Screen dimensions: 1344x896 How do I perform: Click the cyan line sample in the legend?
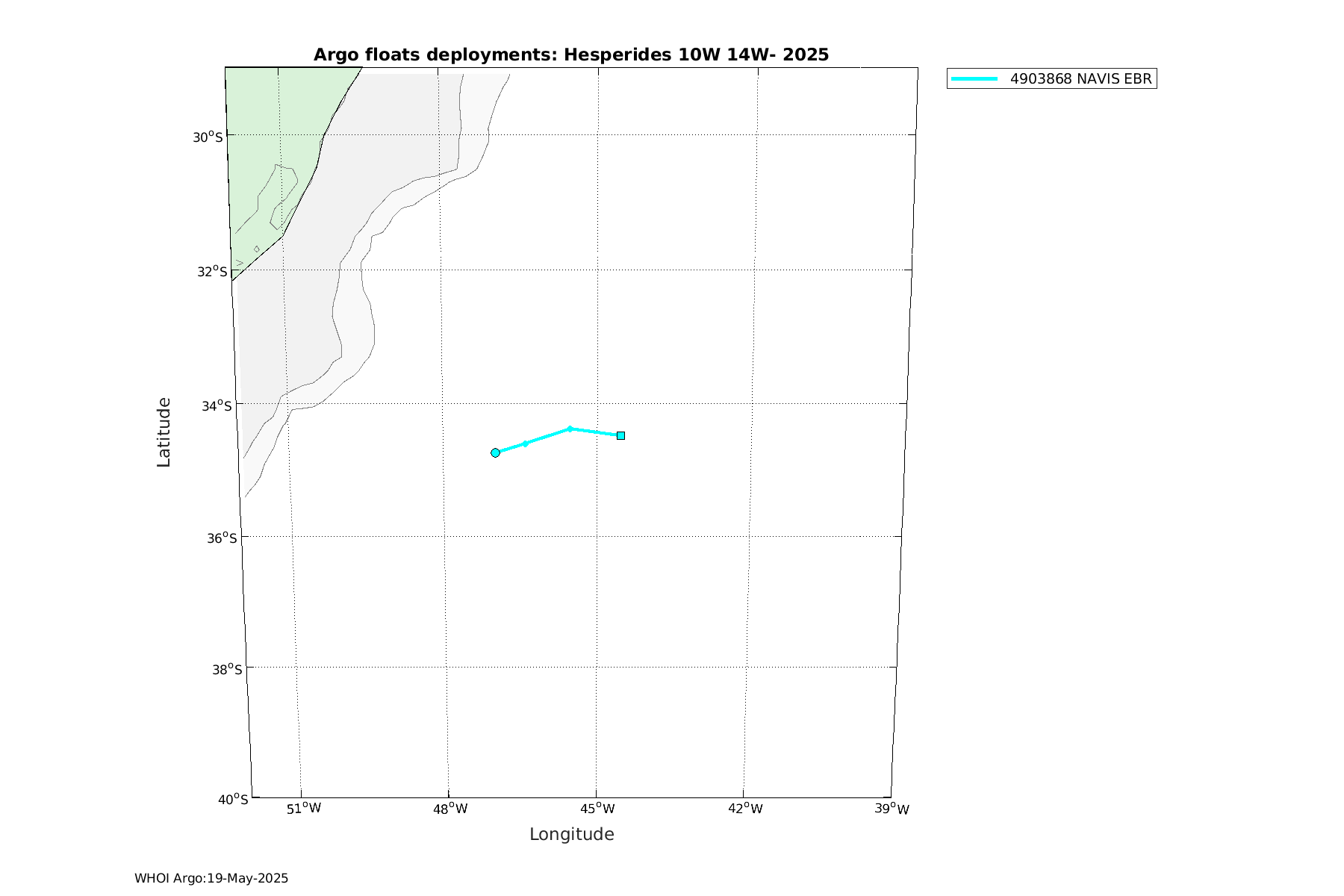pos(974,78)
